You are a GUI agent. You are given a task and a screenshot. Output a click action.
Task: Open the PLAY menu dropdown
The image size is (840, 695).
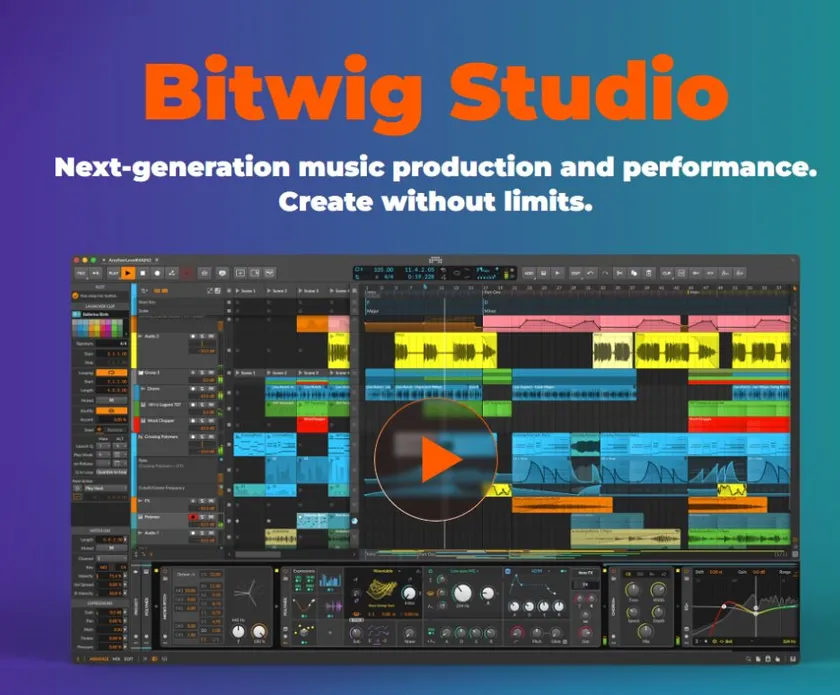click(114, 273)
